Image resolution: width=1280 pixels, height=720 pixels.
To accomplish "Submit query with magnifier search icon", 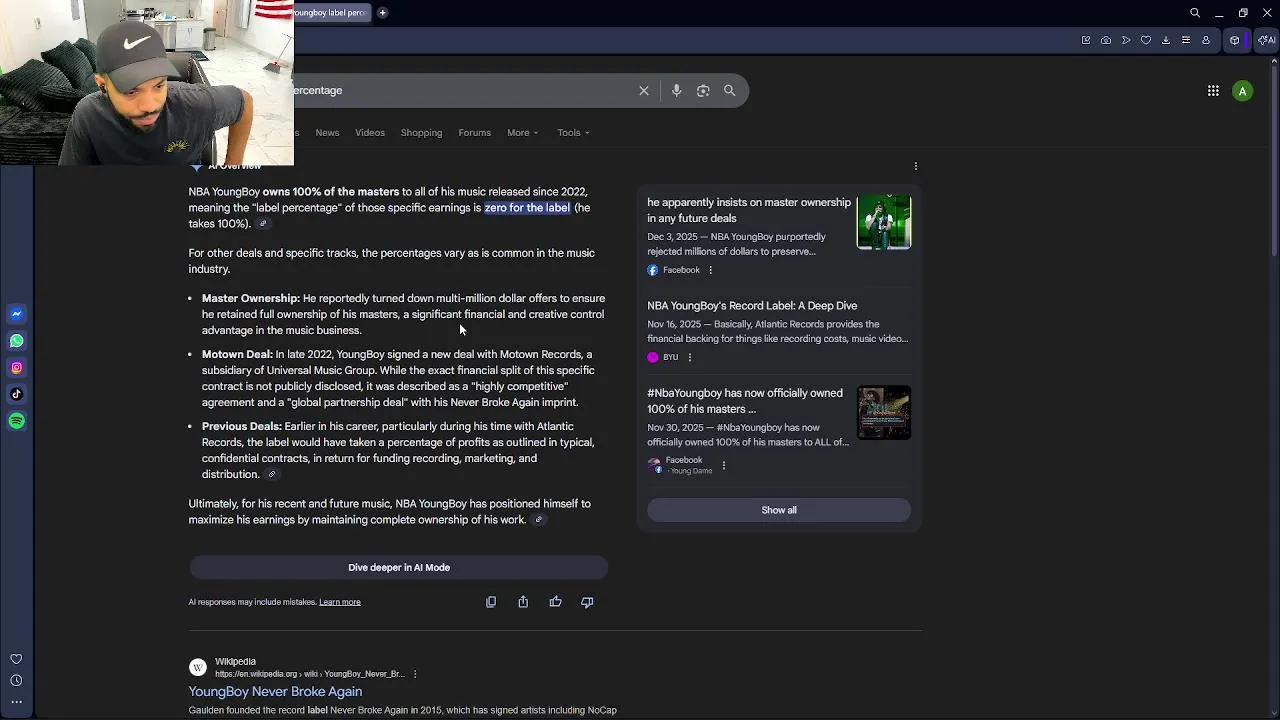I will 730,91.
